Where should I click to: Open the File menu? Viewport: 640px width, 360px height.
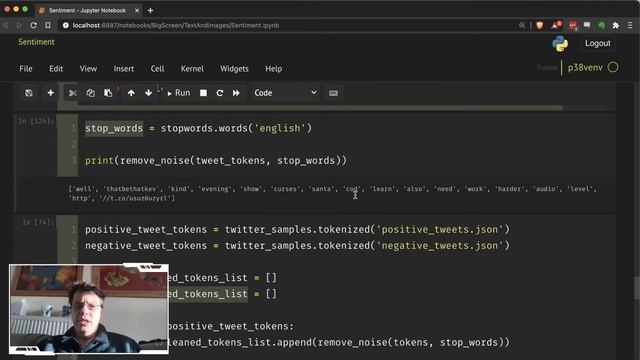pos(26,69)
